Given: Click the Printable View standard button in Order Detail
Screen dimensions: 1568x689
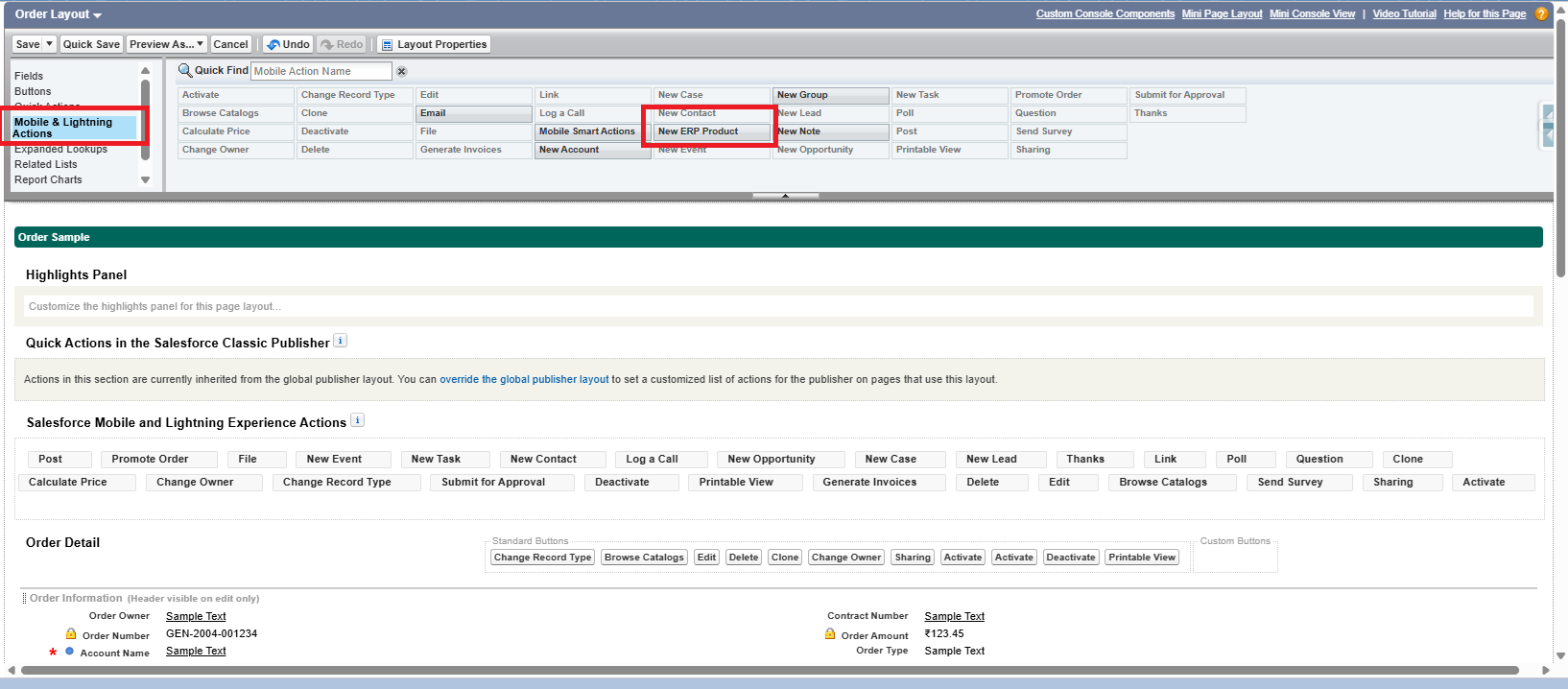Looking at the screenshot, I should [x=1142, y=557].
